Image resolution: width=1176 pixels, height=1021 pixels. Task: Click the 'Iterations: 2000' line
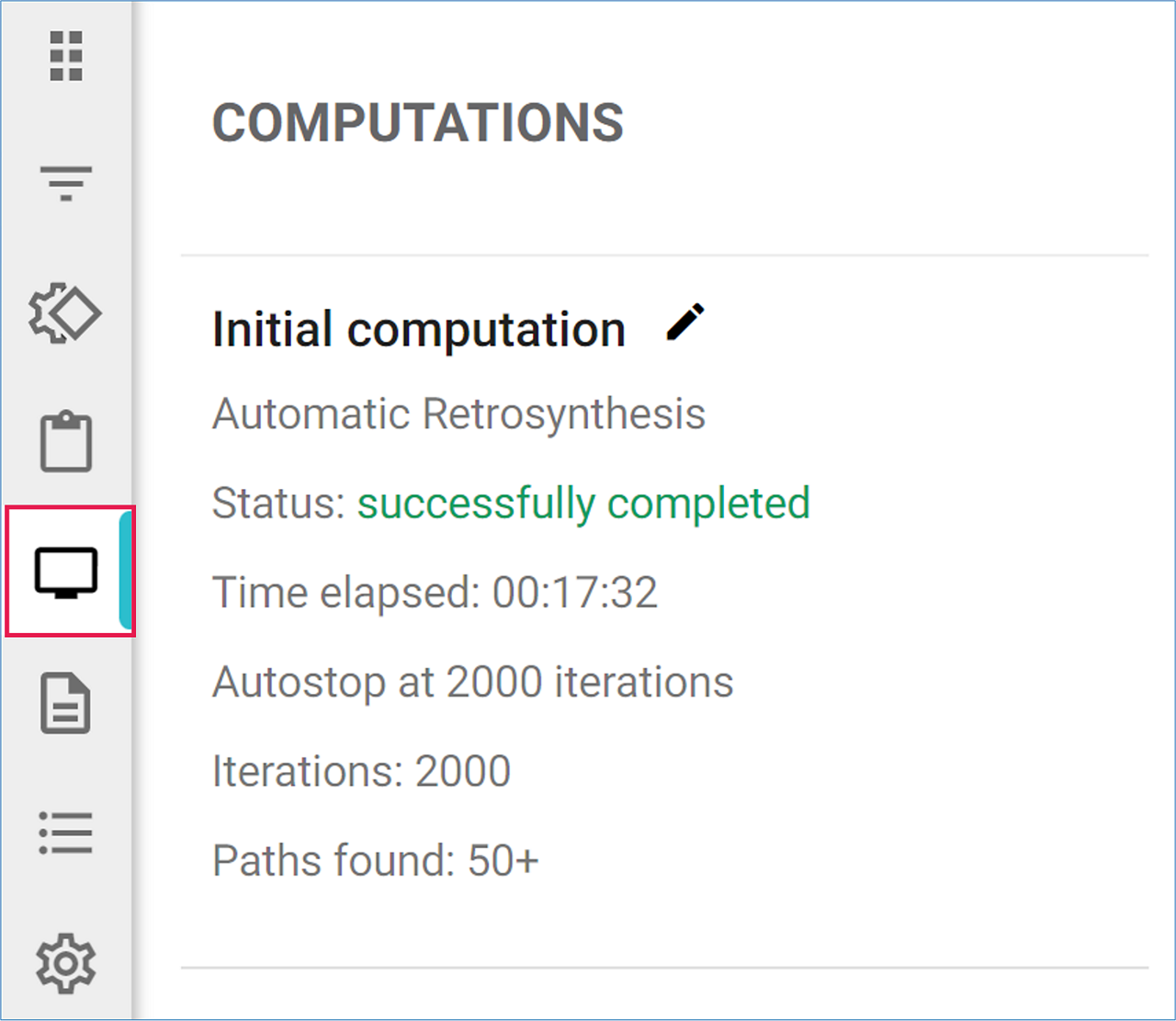(361, 771)
